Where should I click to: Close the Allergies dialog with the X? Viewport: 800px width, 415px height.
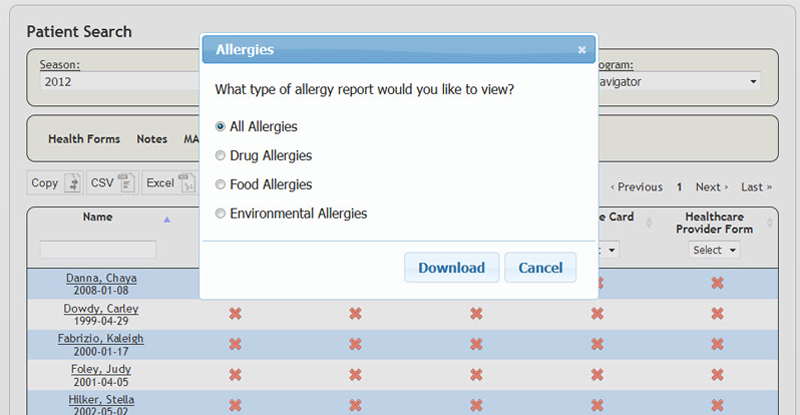click(582, 49)
